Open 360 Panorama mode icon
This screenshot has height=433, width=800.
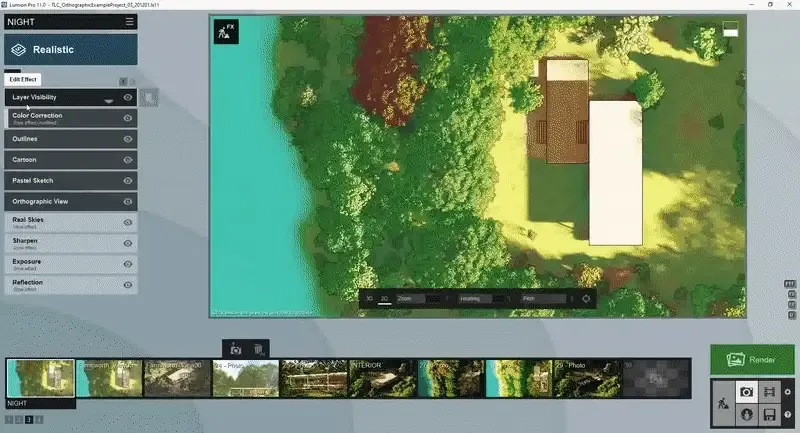(746, 414)
